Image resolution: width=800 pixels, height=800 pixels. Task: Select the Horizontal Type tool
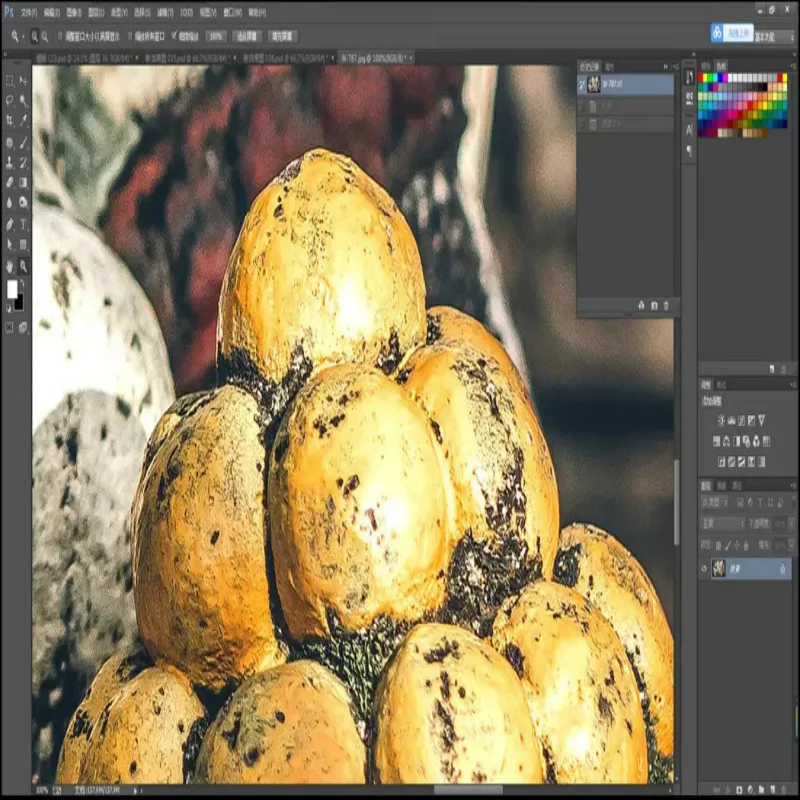23,224
